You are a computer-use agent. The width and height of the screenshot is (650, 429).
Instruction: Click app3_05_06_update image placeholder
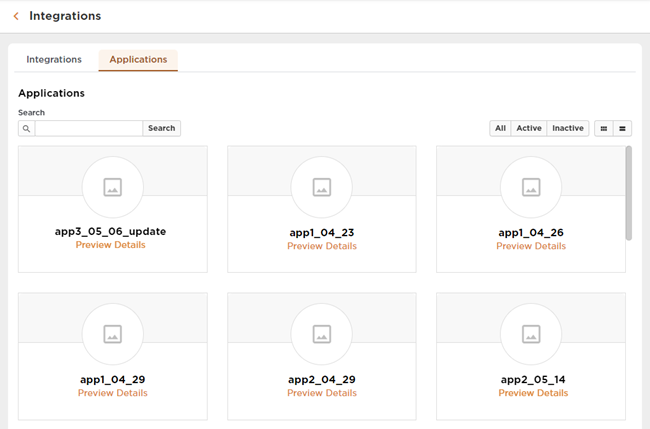(113, 187)
